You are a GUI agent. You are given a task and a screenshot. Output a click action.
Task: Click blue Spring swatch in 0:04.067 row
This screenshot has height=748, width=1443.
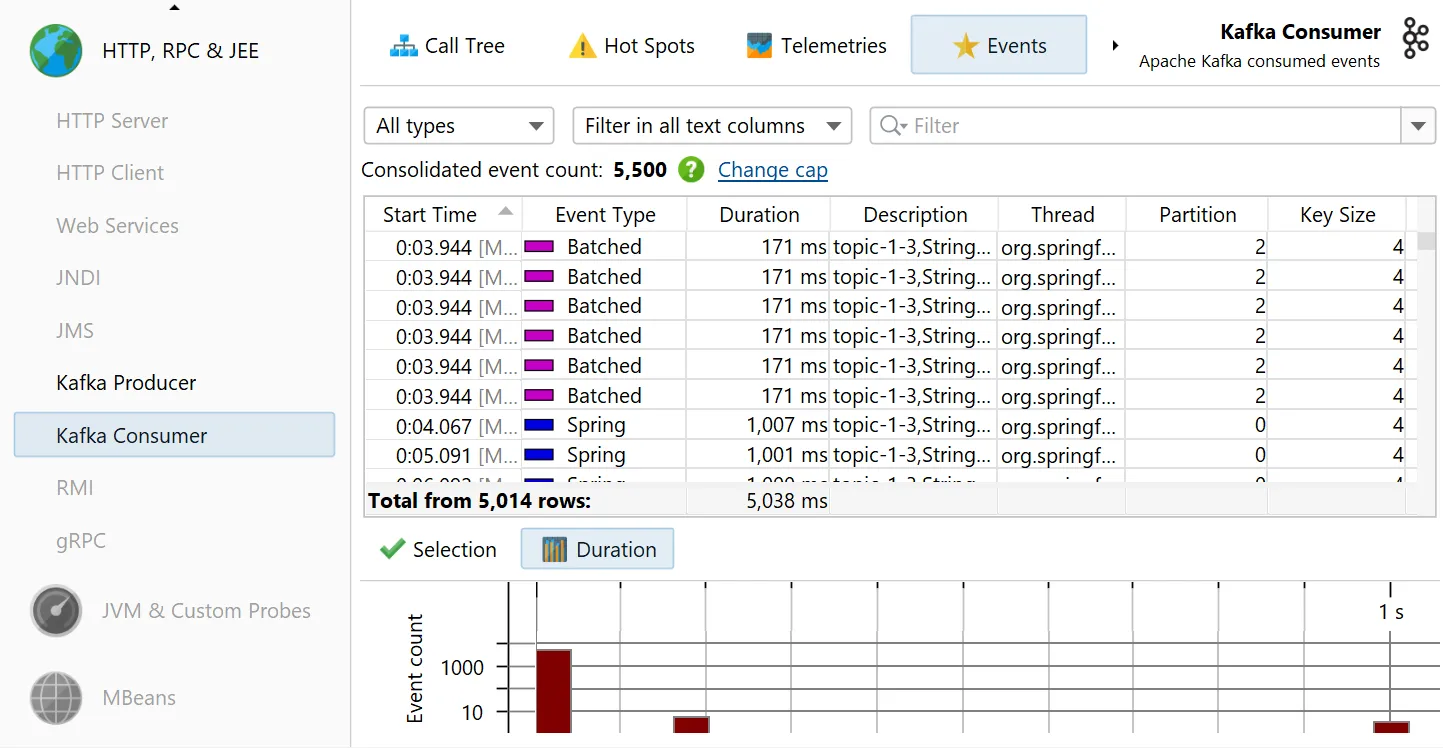pos(539,425)
